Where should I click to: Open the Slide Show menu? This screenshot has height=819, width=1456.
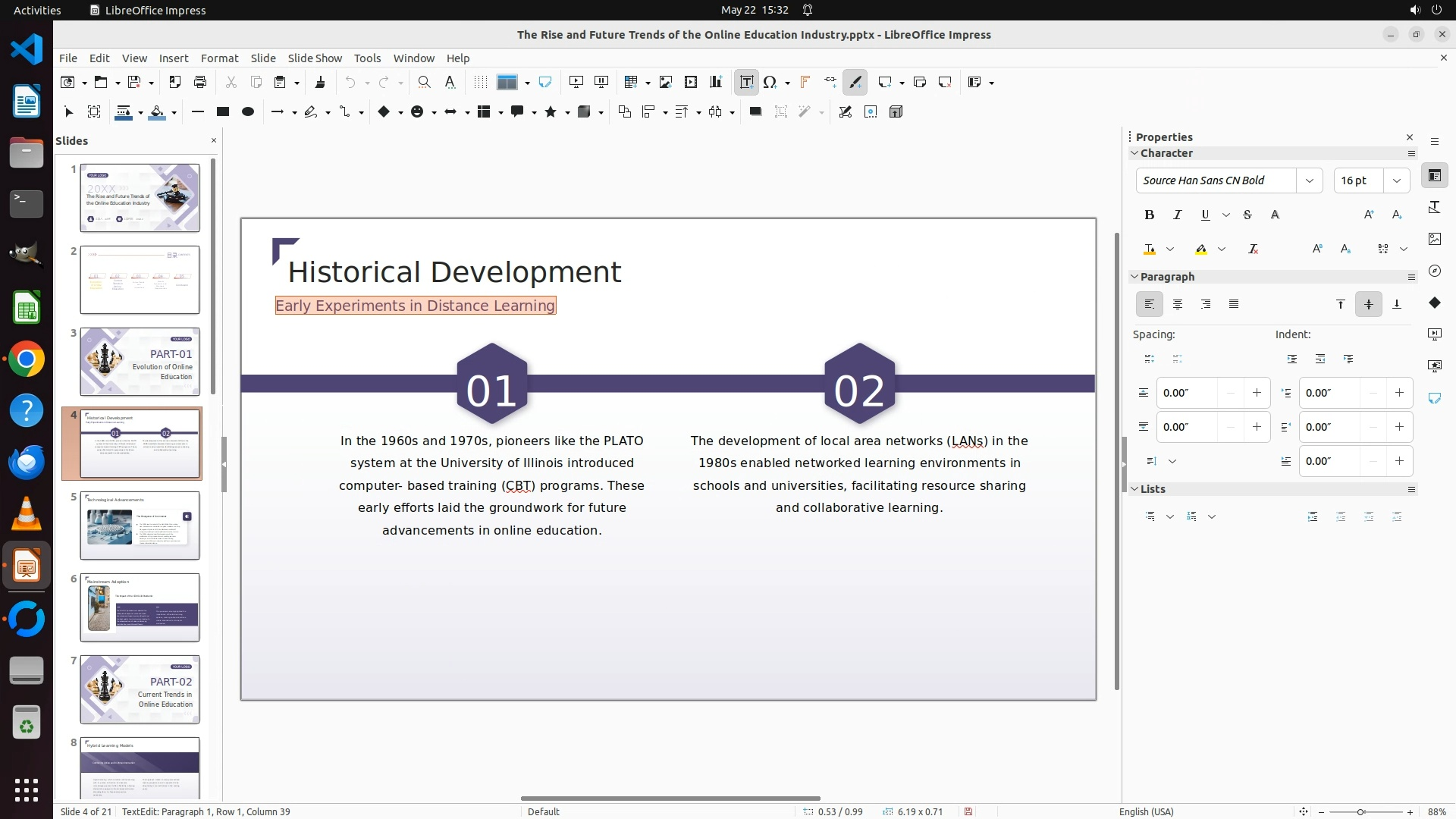click(x=314, y=58)
